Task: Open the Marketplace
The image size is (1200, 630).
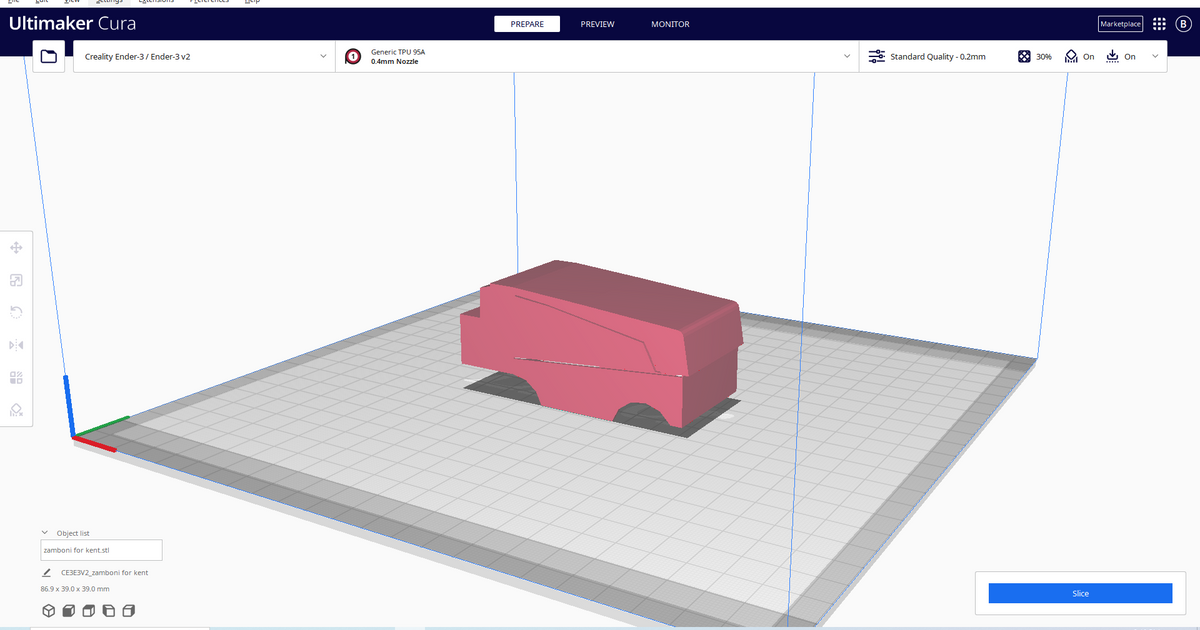Action: pos(1120,24)
